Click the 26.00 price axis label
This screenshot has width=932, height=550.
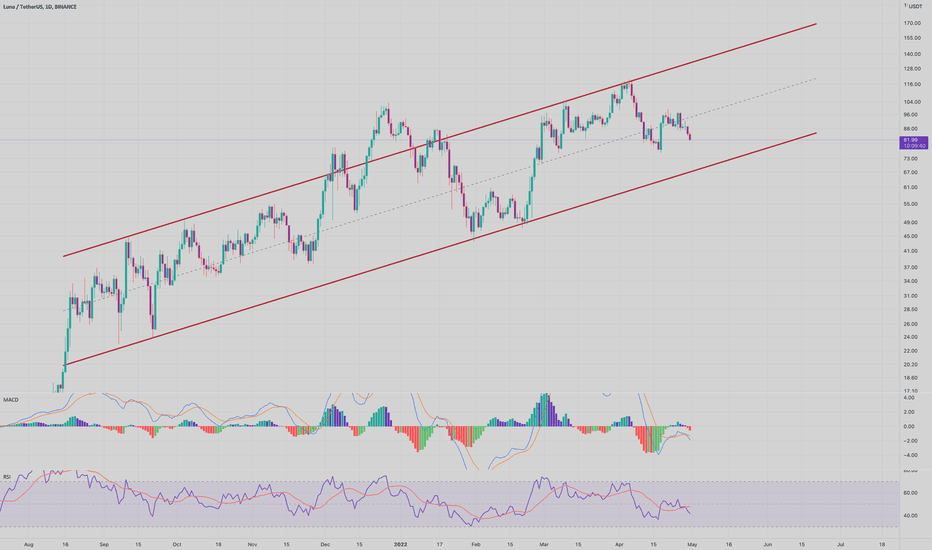point(911,324)
